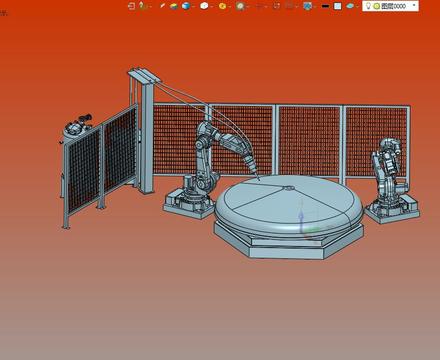Toggle the light blue square background icon
The width and height of the screenshot is (440, 360).
[x=338, y=6]
